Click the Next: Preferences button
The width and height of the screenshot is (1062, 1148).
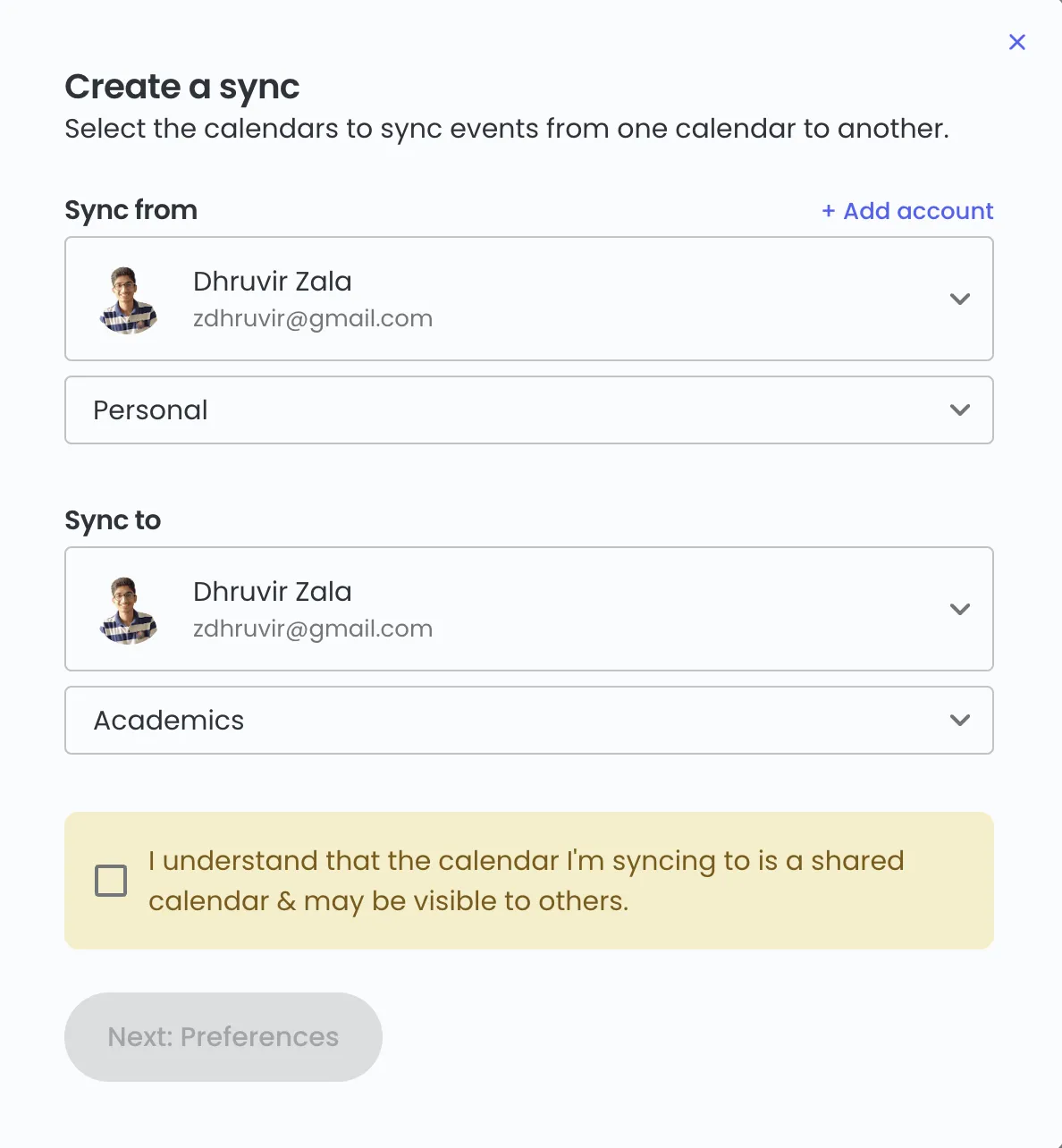[223, 1037]
